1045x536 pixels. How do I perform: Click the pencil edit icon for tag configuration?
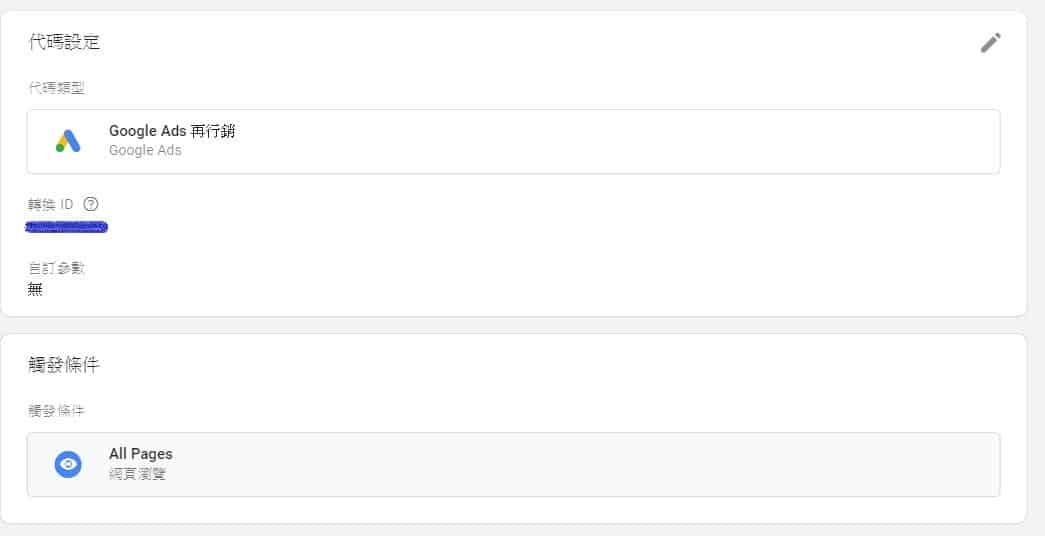tap(990, 43)
